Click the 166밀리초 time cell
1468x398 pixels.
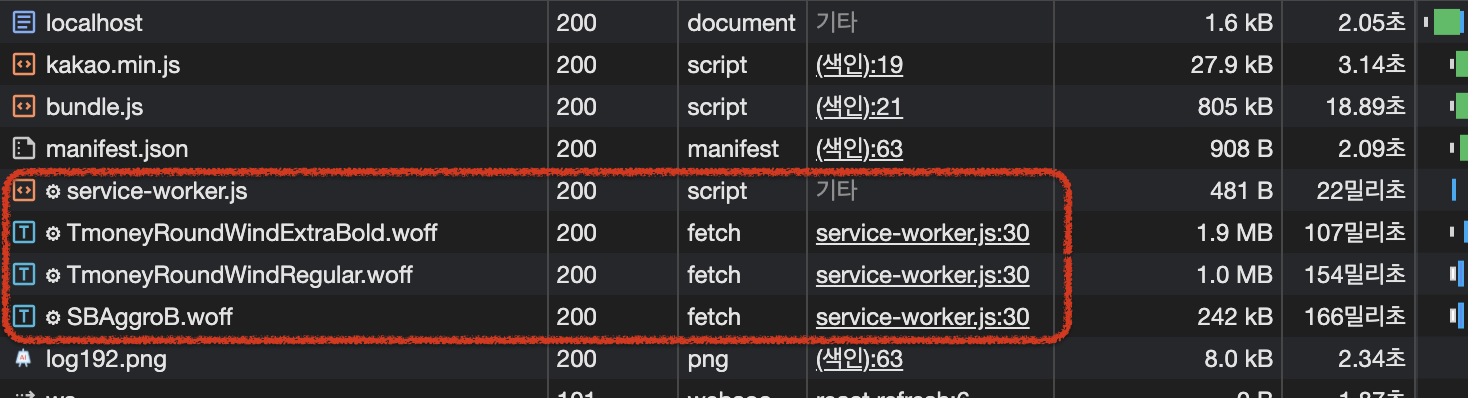click(x=1355, y=317)
